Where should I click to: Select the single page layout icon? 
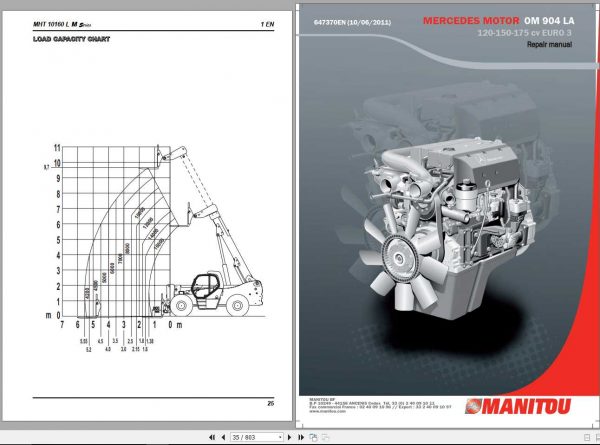(587, 437)
